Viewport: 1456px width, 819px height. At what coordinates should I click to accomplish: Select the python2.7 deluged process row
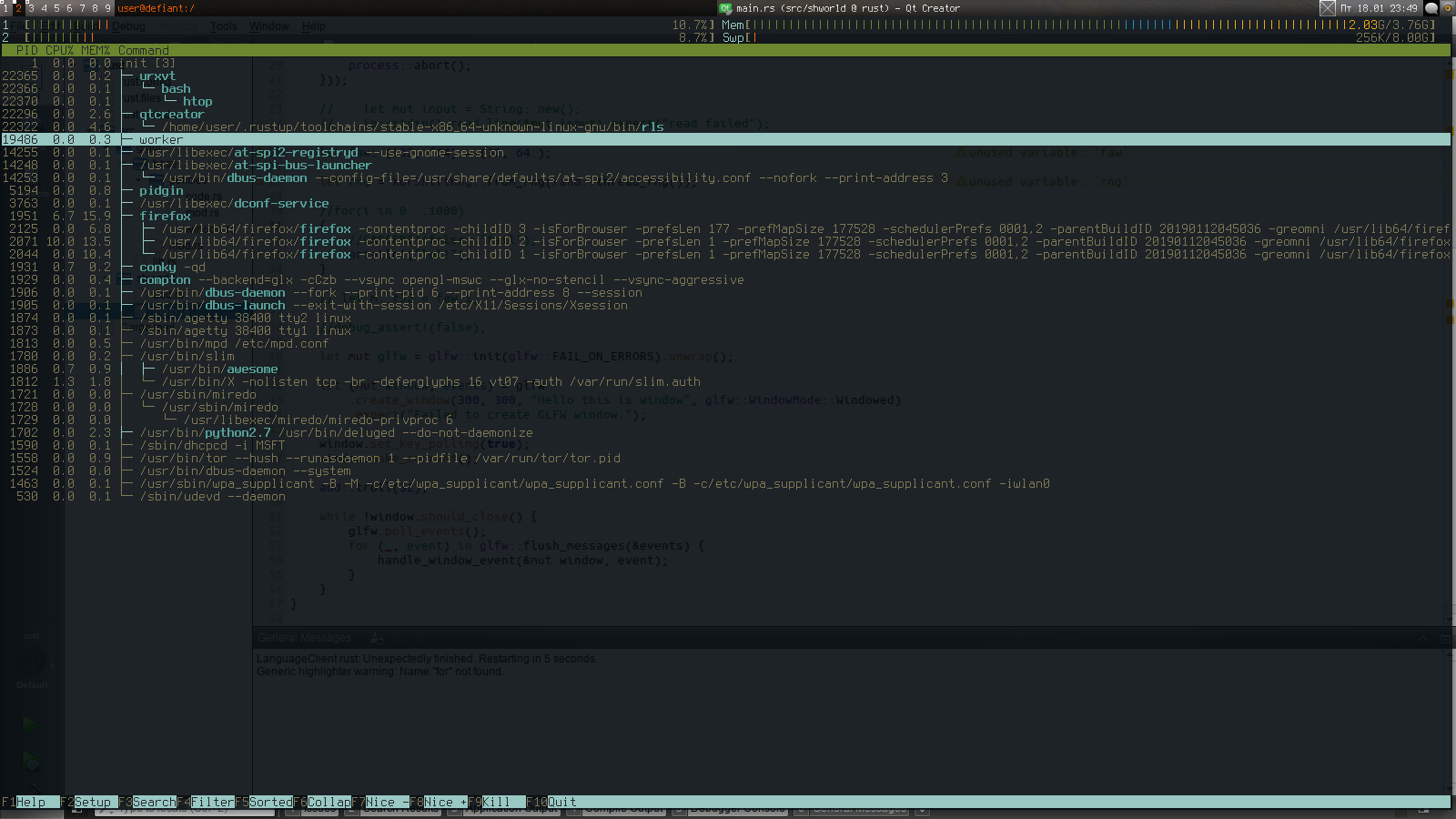point(725,432)
